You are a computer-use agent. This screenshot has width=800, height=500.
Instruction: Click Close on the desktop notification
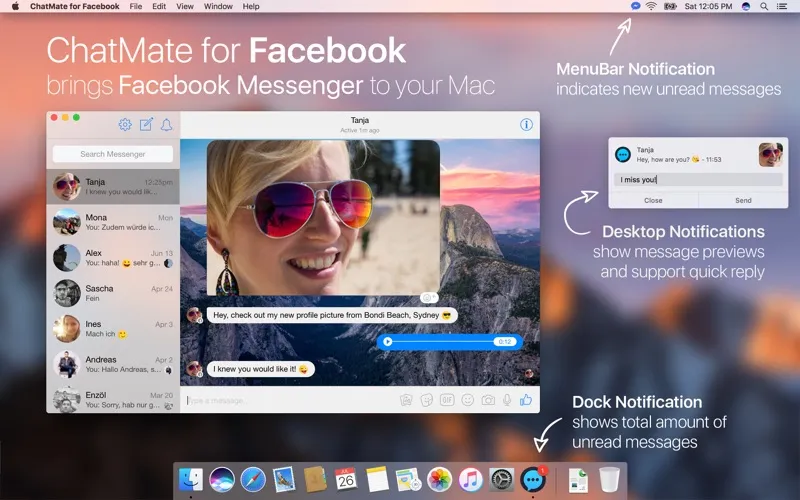click(x=653, y=200)
